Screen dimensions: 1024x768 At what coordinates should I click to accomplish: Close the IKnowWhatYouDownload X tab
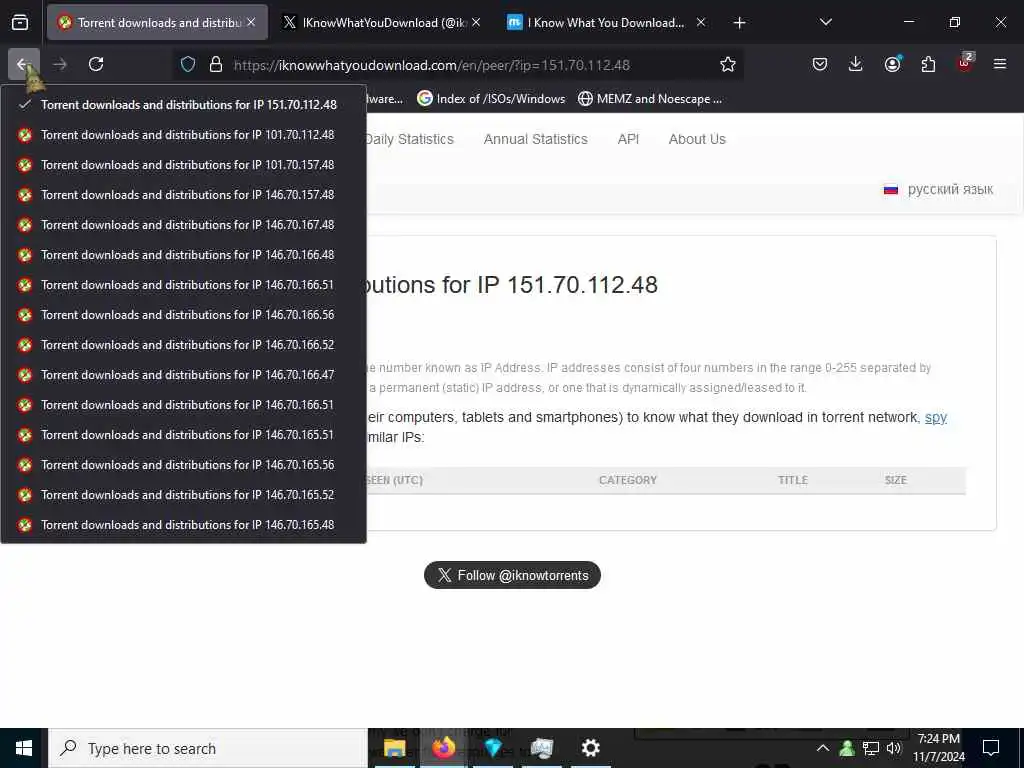(x=476, y=22)
